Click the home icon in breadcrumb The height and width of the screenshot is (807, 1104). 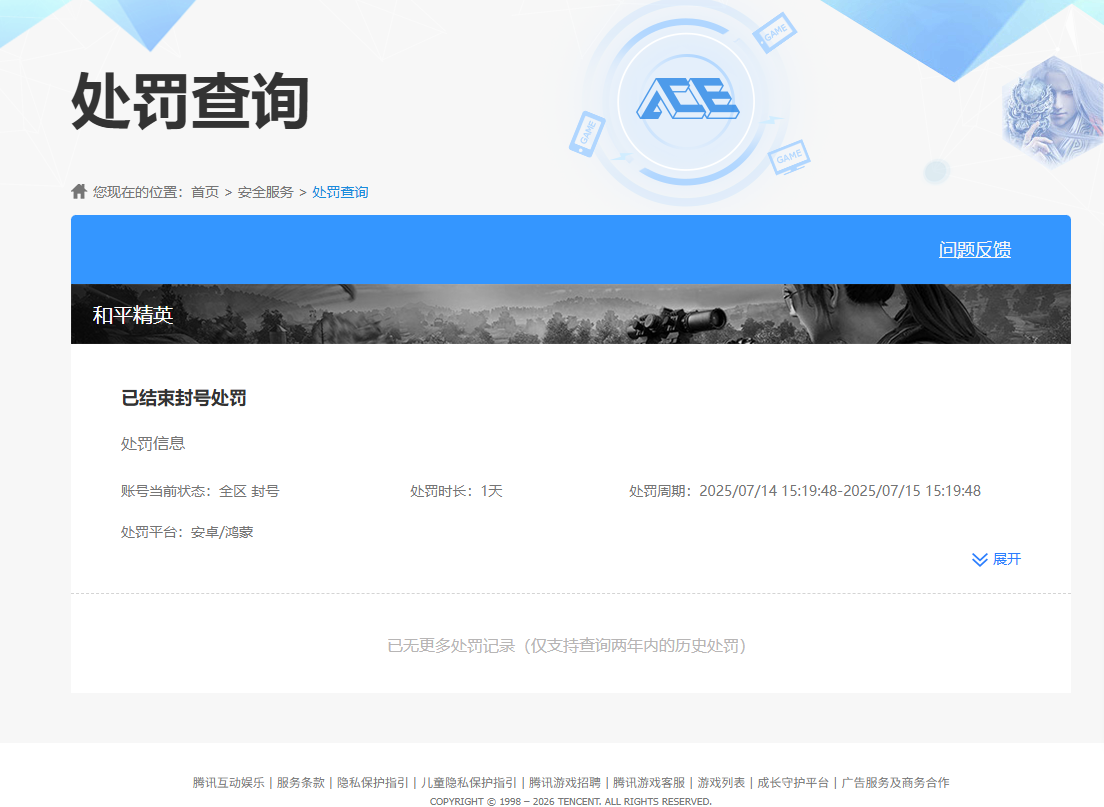(79, 192)
